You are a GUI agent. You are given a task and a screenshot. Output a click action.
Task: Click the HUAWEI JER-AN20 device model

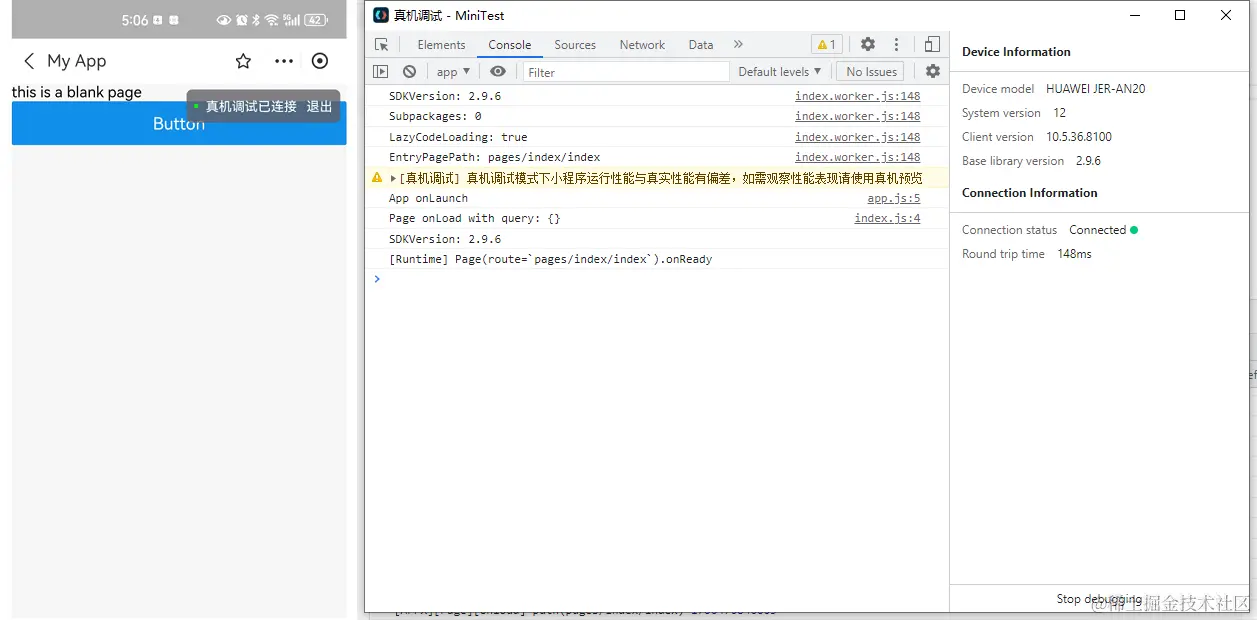[1095, 89]
